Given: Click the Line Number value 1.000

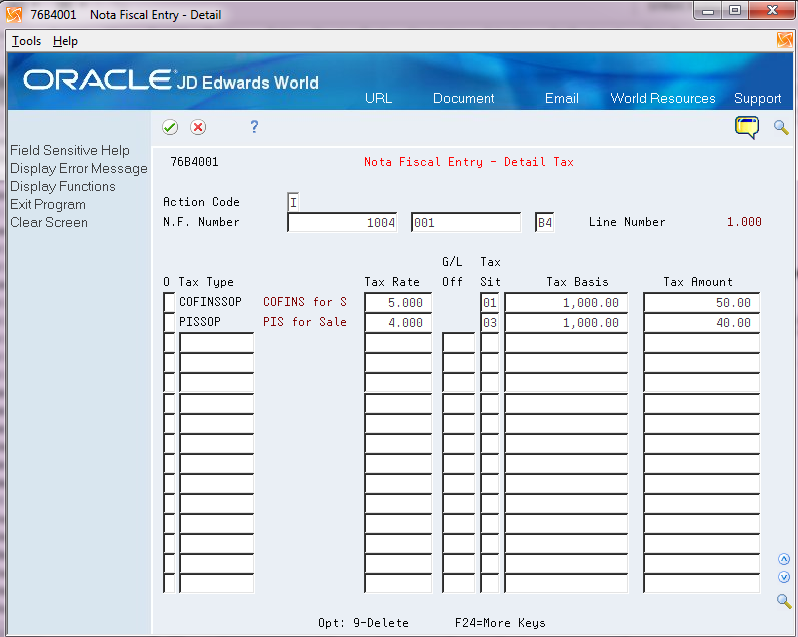Looking at the screenshot, I should point(744,222).
